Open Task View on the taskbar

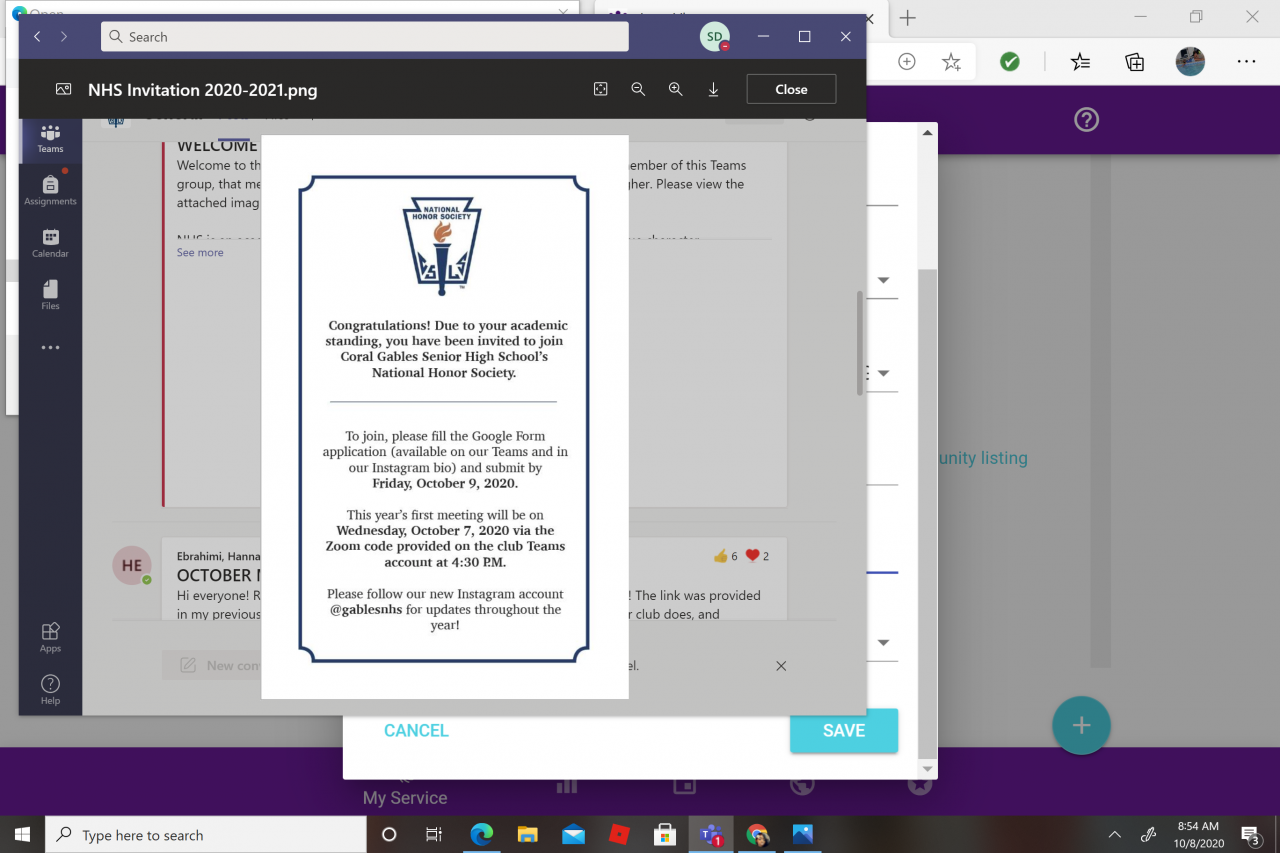[434, 834]
